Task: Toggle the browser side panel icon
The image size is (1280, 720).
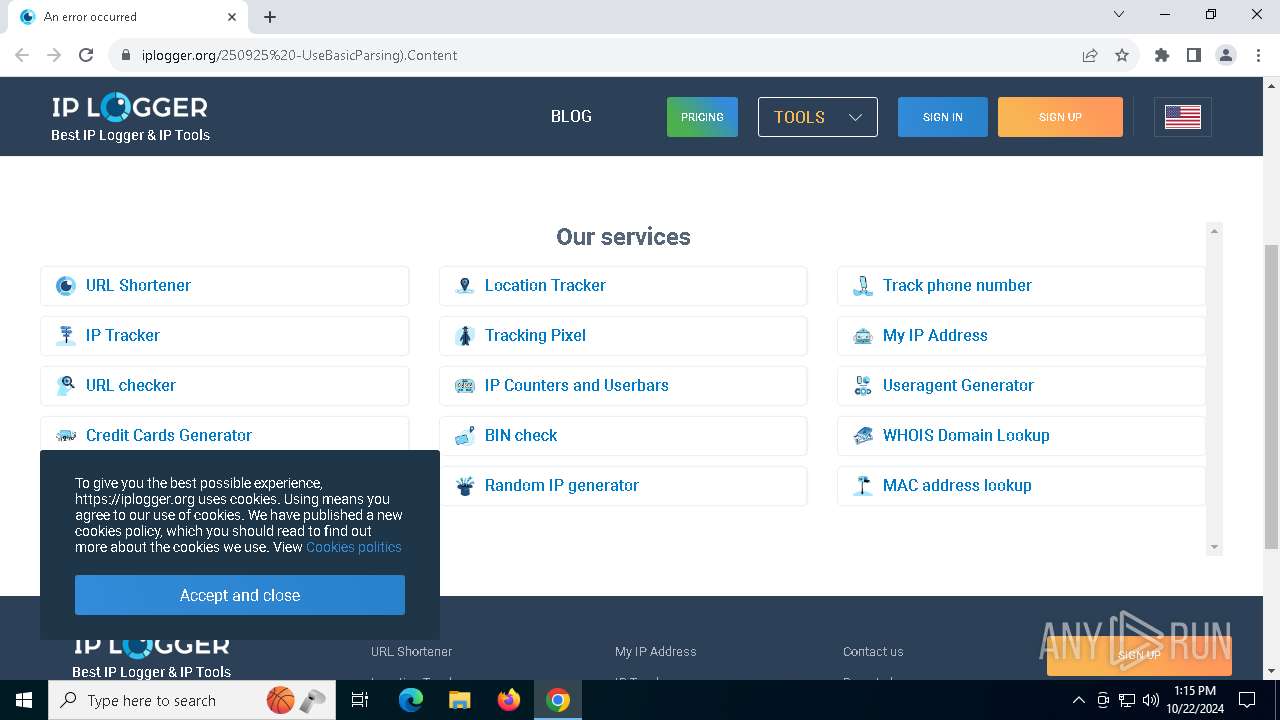Action: 1194,55
